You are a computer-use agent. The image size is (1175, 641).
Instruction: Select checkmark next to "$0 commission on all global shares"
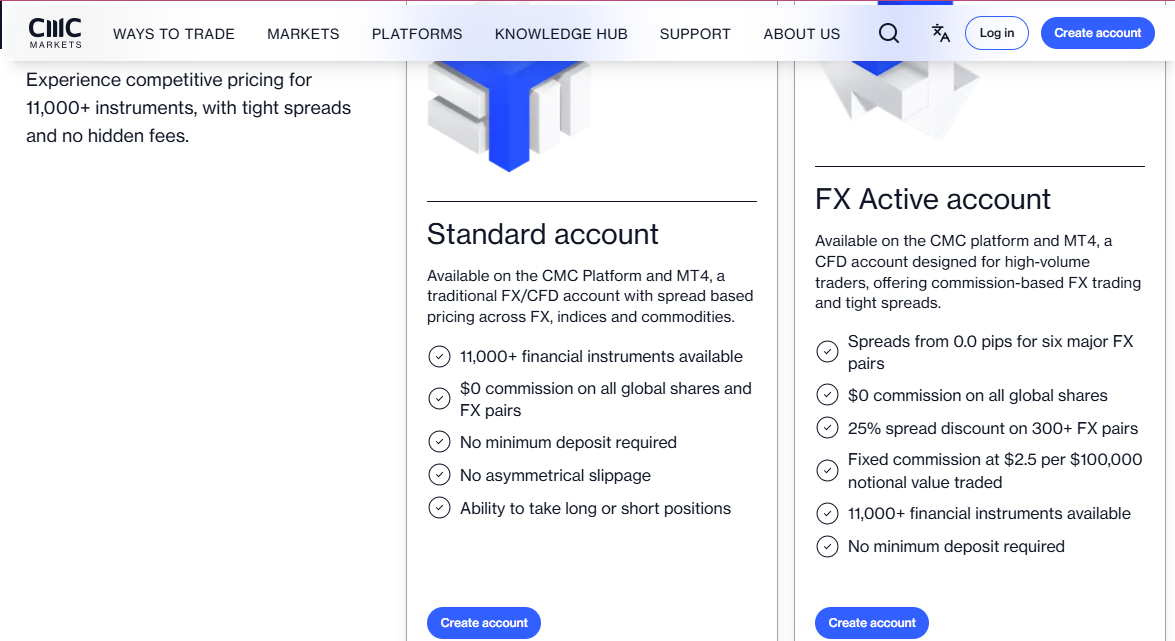(x=827, y=394)
